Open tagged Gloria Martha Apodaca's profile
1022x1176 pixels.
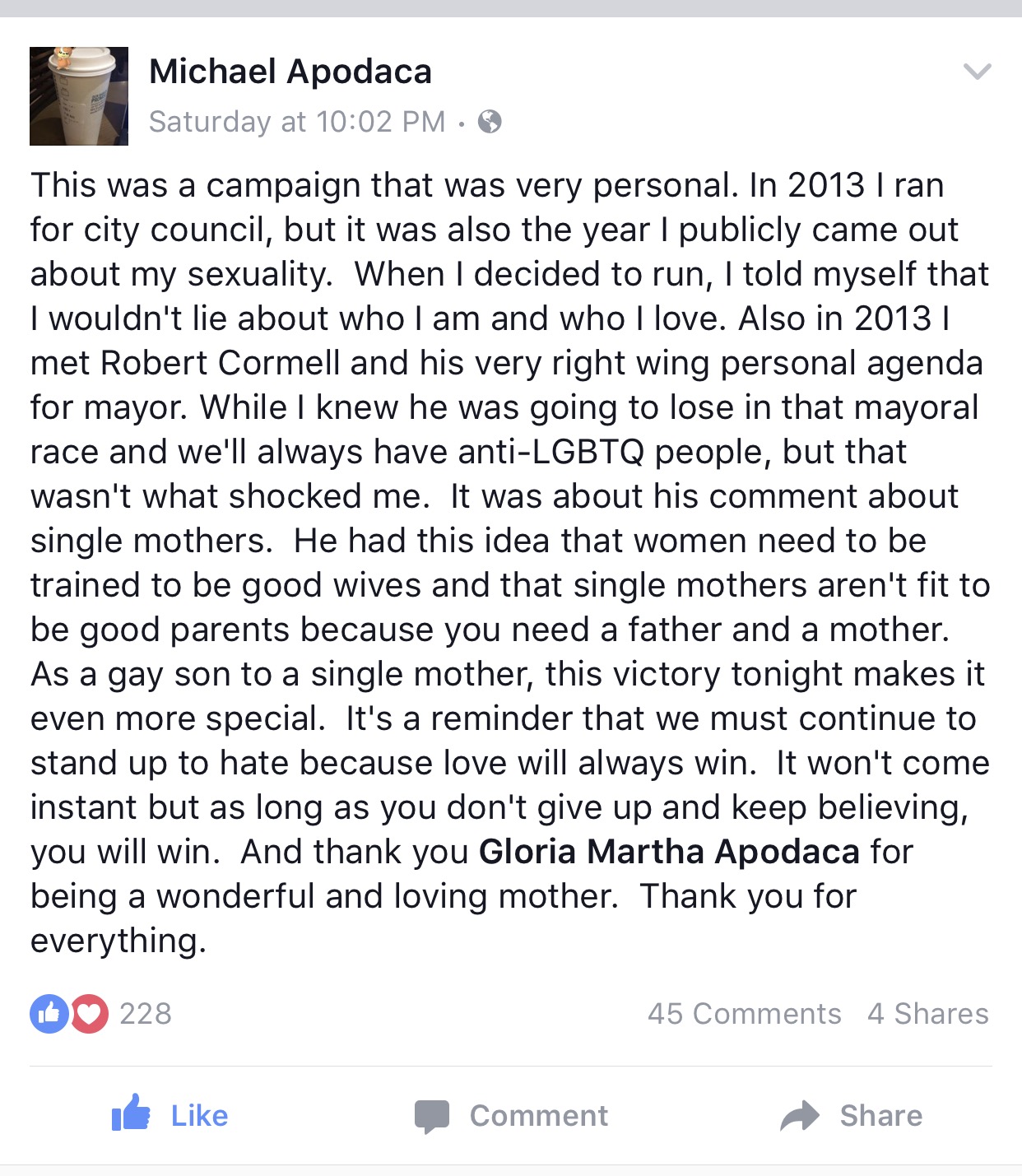tap(669, 852)
